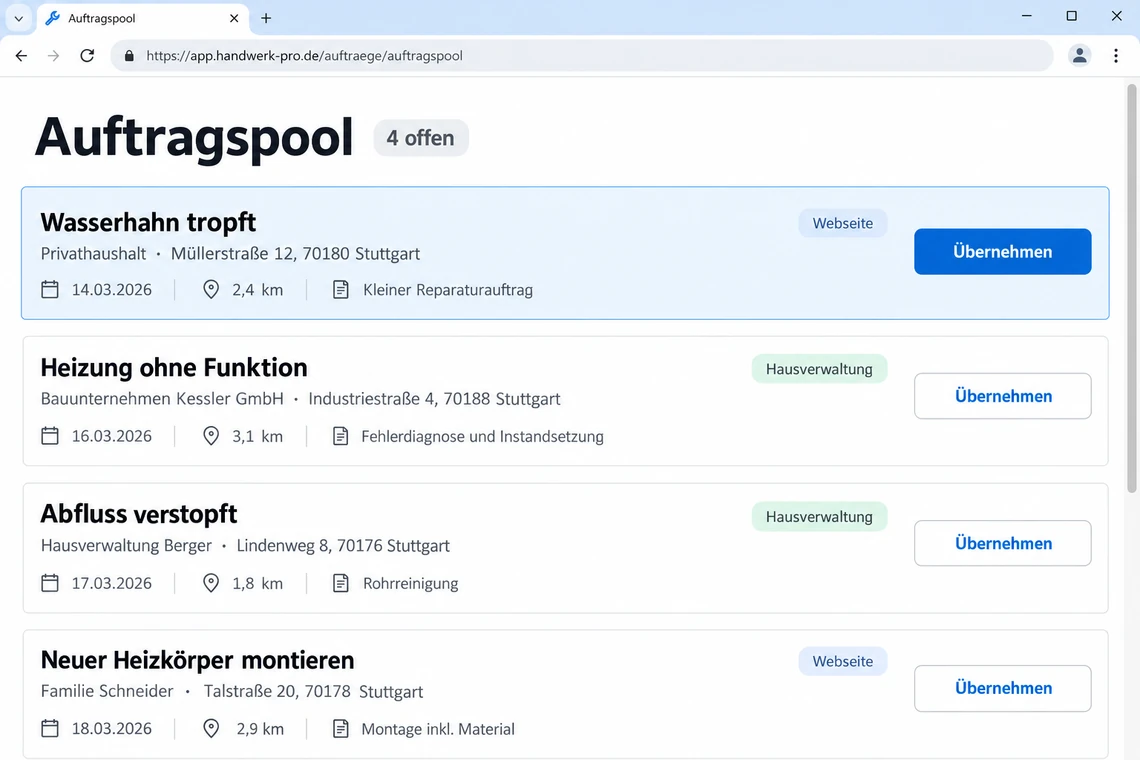Select the Auftragspool browser tab
Viewport: 1140px width, 760px height.
pos(142,18)
